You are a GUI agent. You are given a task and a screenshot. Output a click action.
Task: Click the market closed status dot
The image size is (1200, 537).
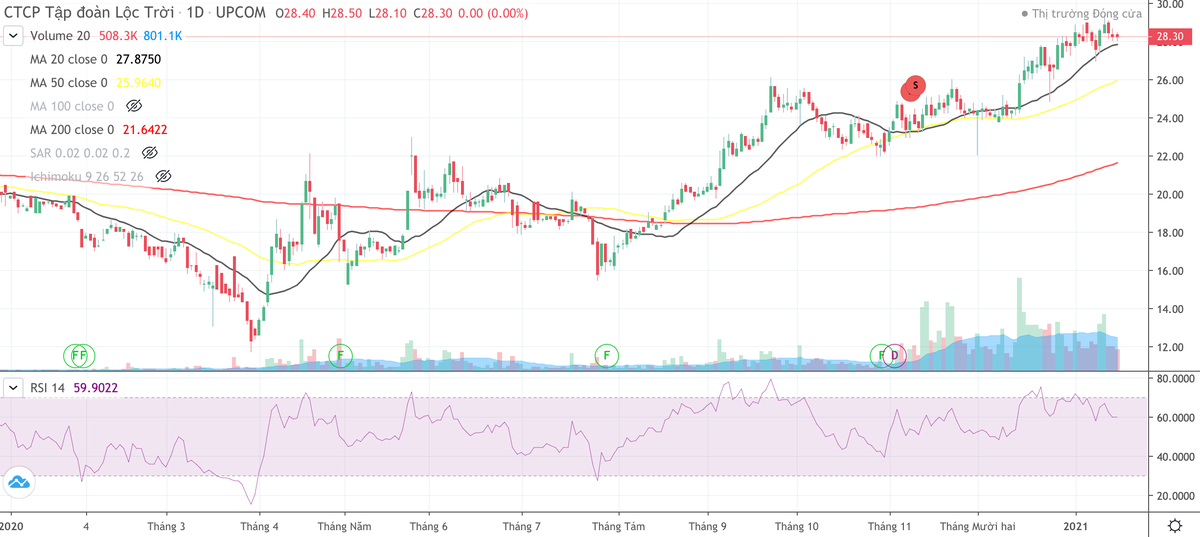click(1024, 14)
